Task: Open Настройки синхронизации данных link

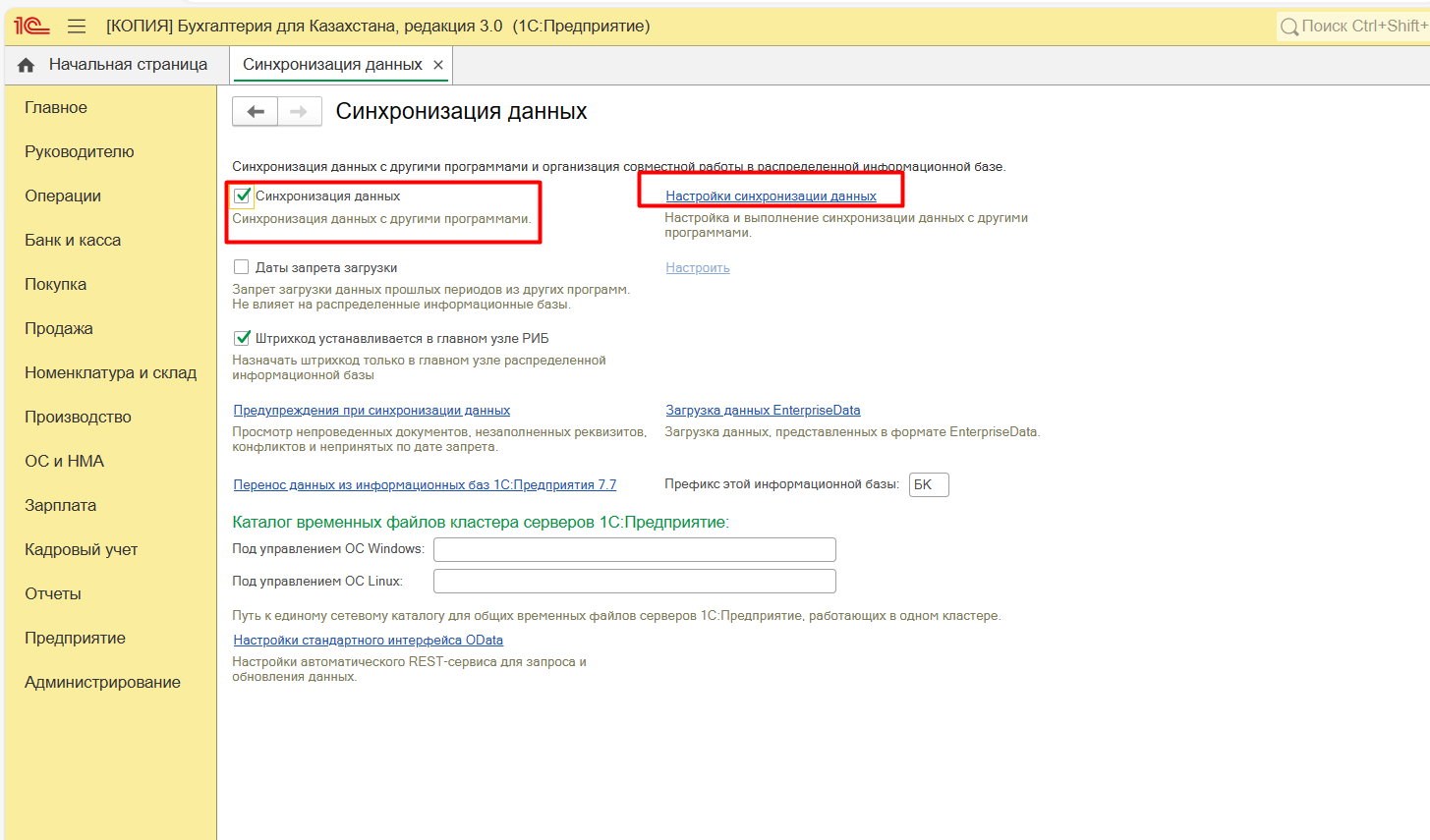Action: tap(771, 196)
